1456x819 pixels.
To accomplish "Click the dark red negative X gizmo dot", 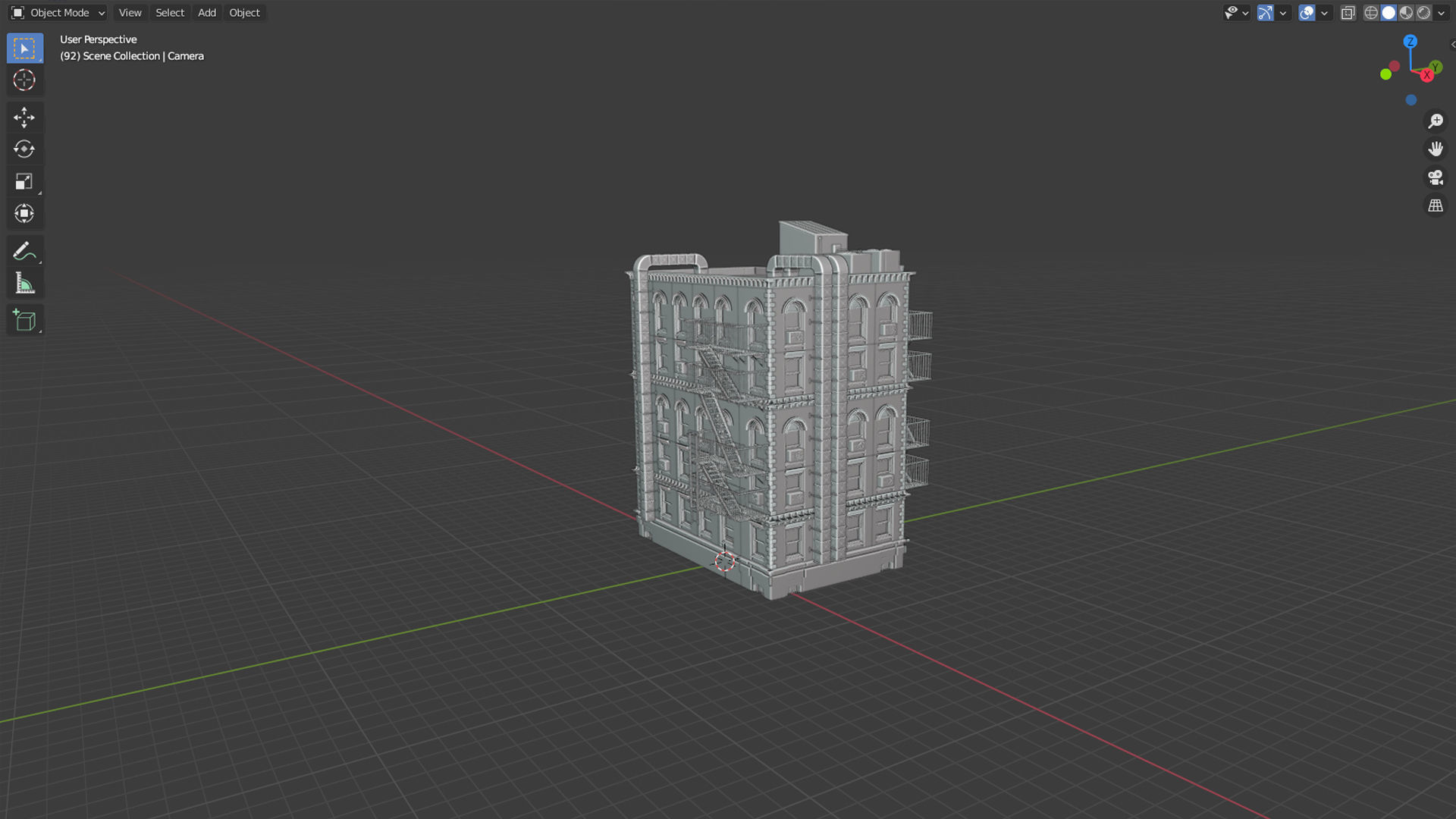I will point(1395,67).
